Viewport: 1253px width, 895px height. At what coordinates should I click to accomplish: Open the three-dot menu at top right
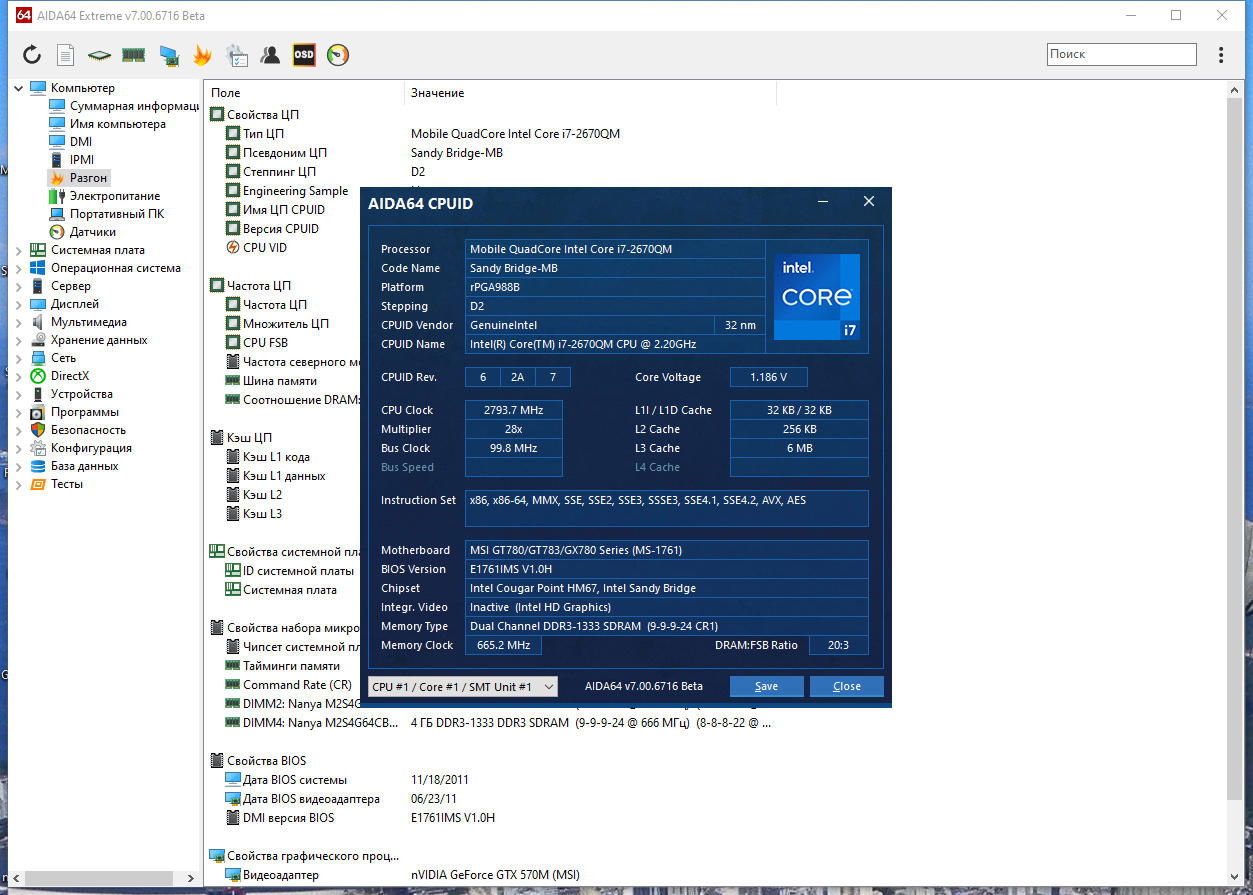pos(1221,54)
